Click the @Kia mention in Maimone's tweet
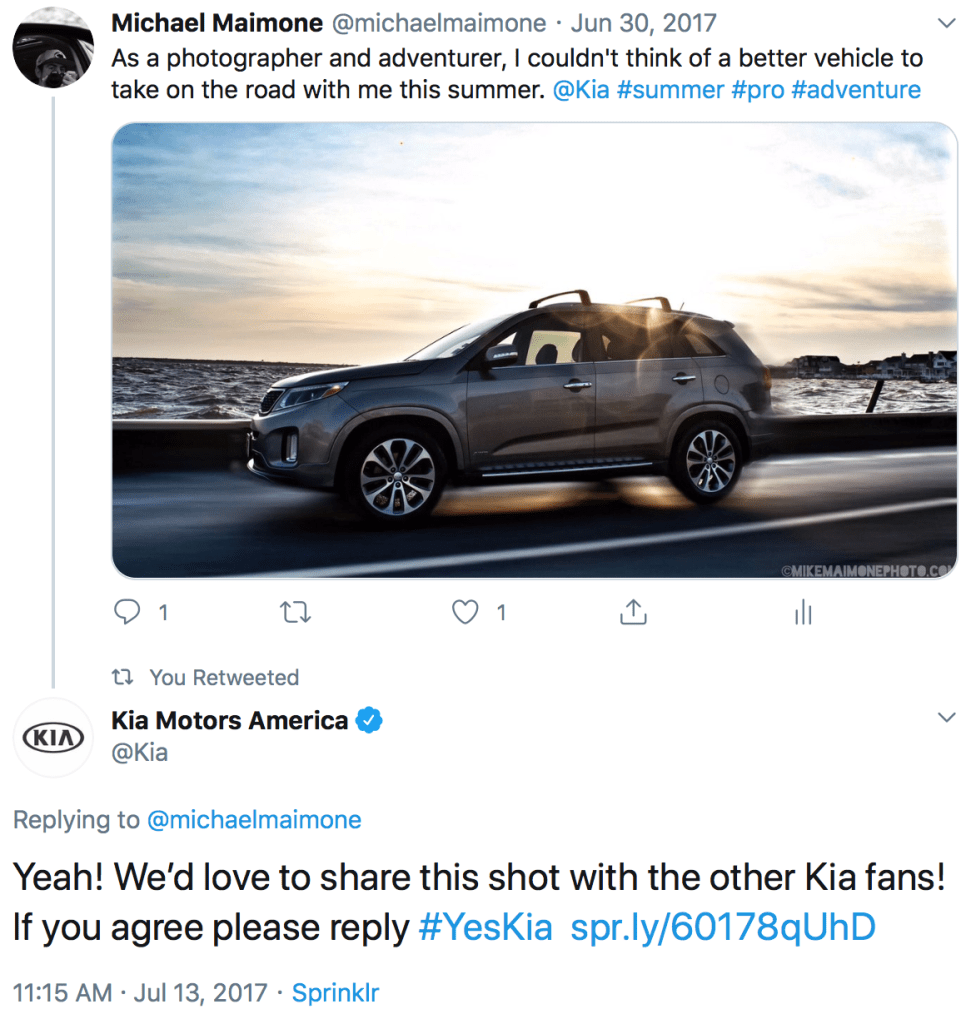 pos(580,90)
